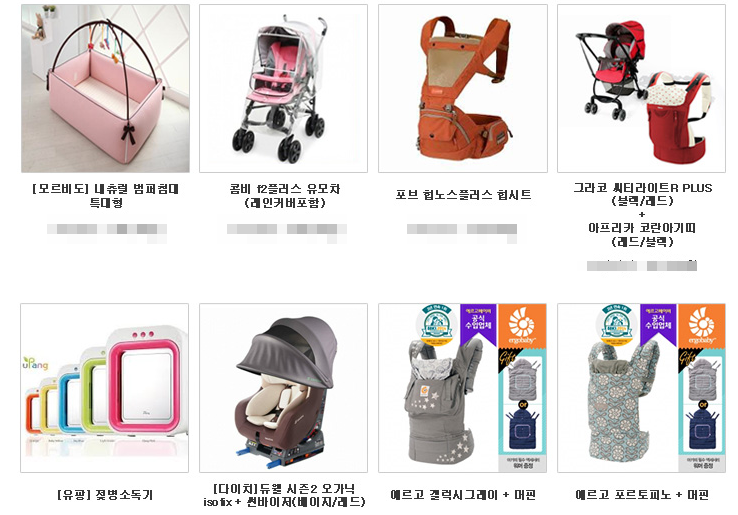
Task: Open the red stroller and carrier image
Action: 642,89
